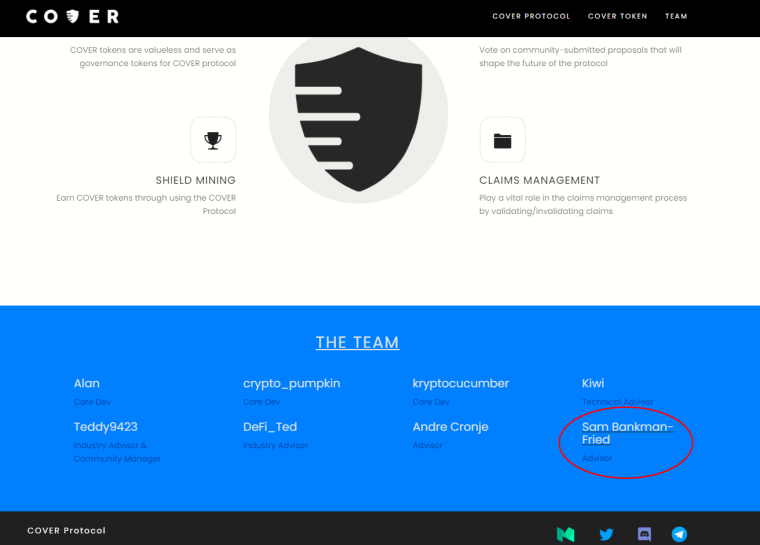Click the COVER logo in header
The height and width of the screenshot is (545, 760).
tap(72, 16)
